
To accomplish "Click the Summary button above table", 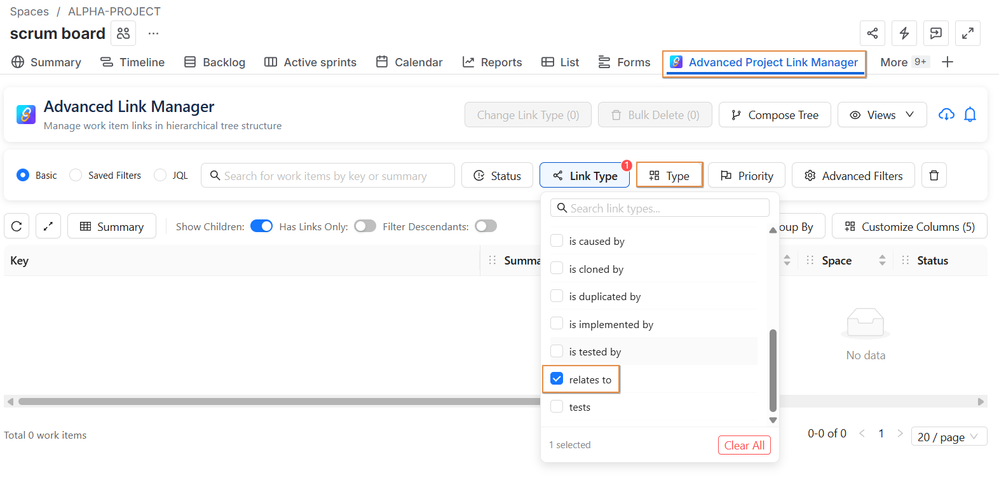I will [x=111, y=226].
